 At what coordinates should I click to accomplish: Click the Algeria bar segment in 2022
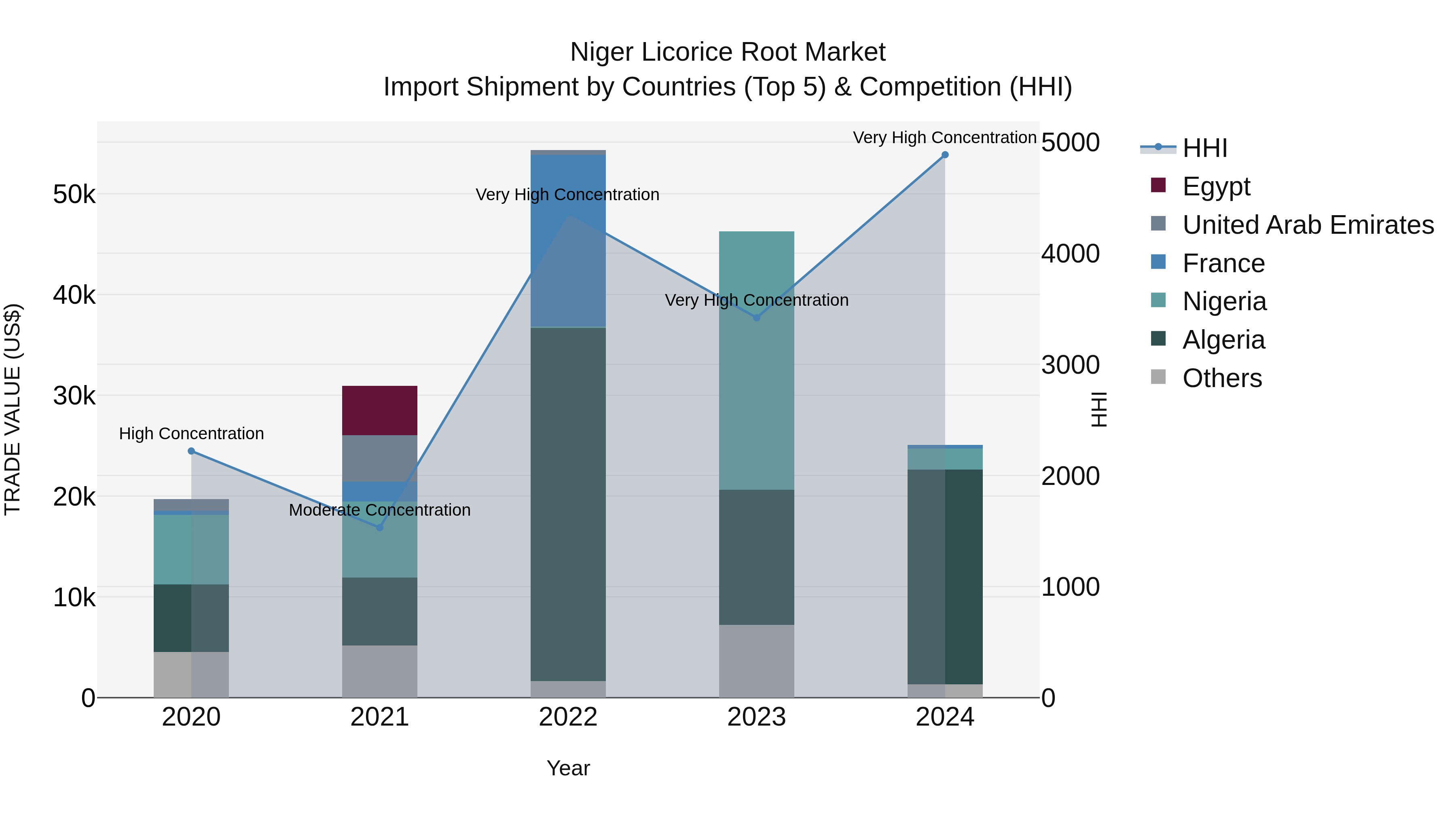[x=568, y=504]
